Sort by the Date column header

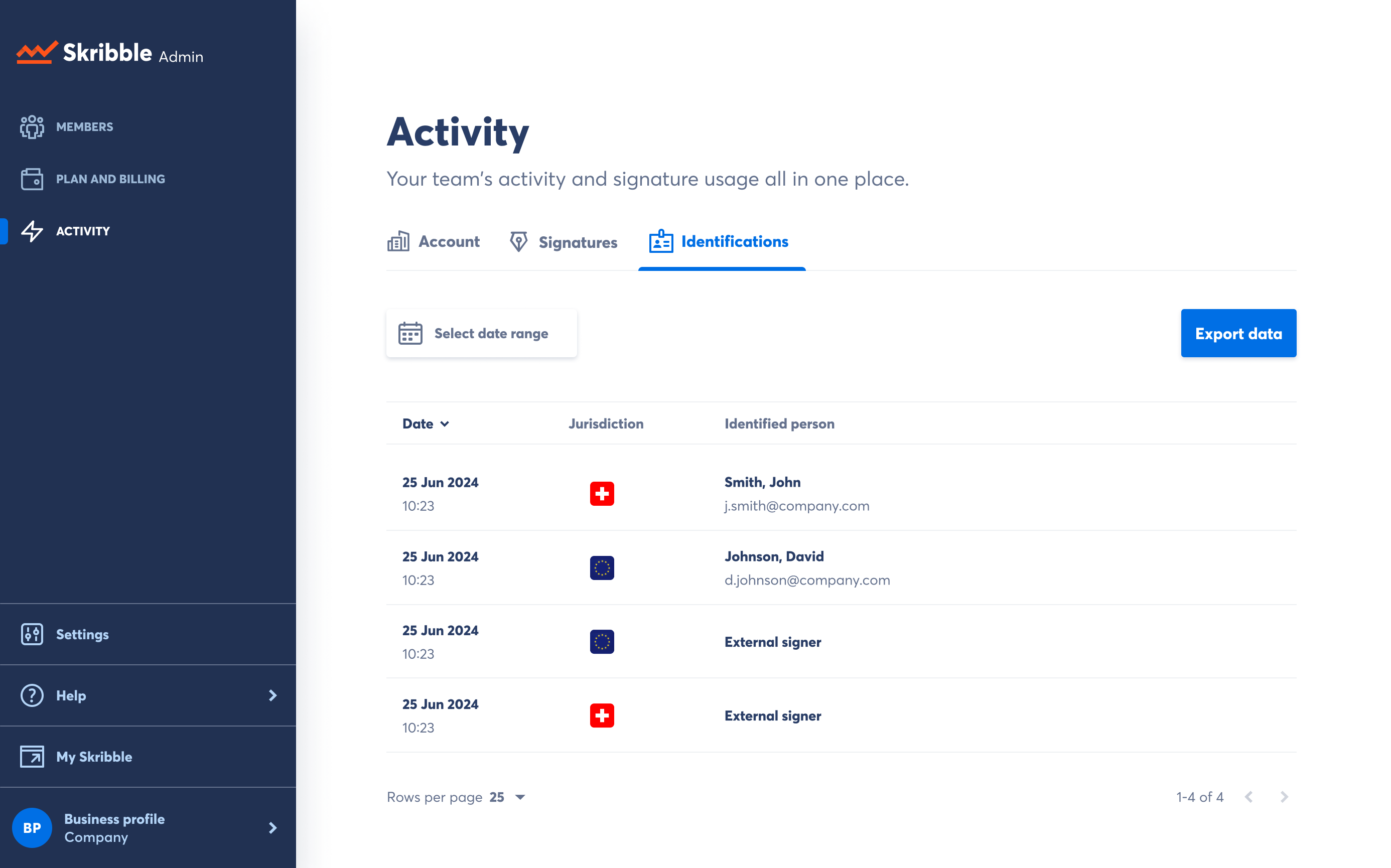click(426, 423)
